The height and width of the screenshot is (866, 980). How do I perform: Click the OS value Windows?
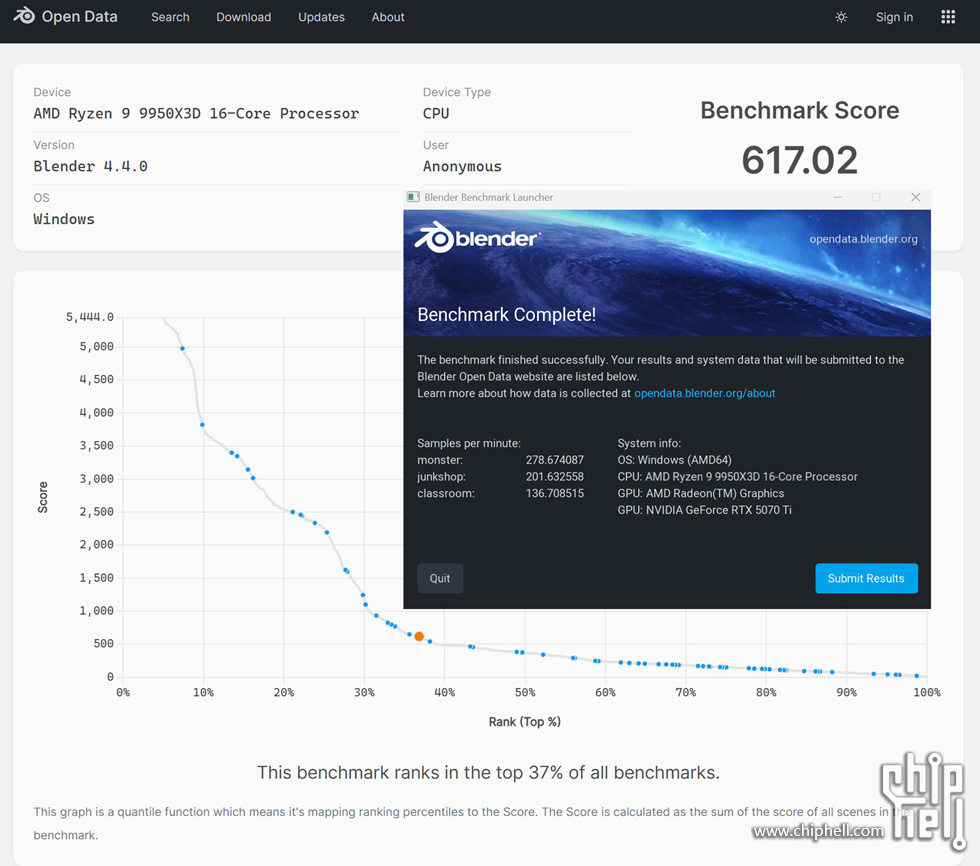(64, 219)
